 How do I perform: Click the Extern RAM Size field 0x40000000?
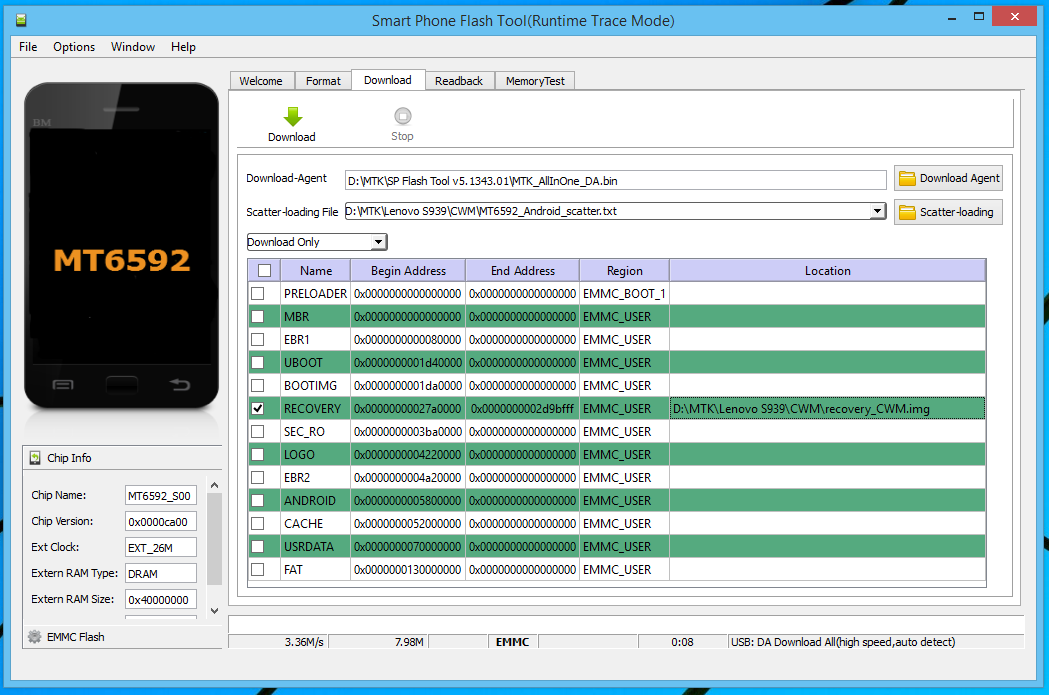click(x=161, y=600)
